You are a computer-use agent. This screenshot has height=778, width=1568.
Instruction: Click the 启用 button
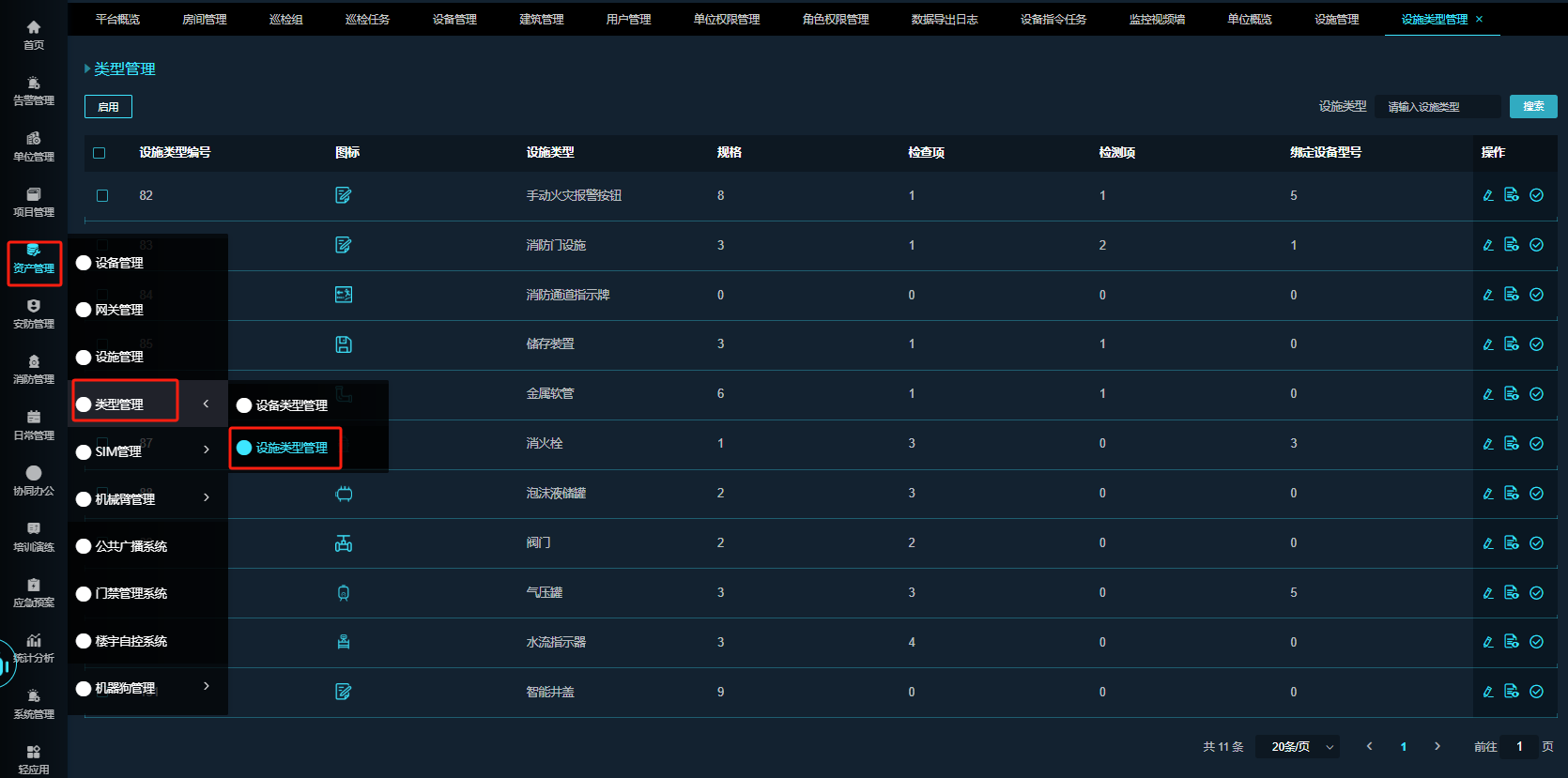108,107
